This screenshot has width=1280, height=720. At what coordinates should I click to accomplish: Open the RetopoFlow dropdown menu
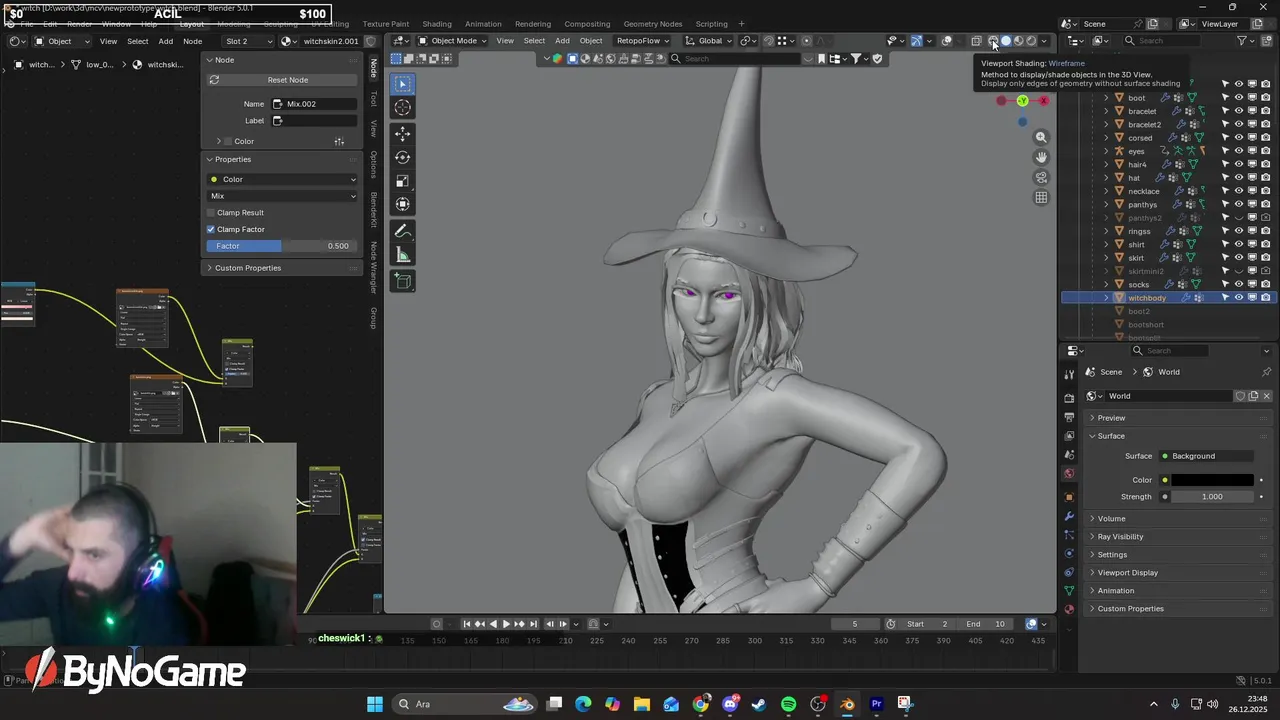(x=642, y=41)
